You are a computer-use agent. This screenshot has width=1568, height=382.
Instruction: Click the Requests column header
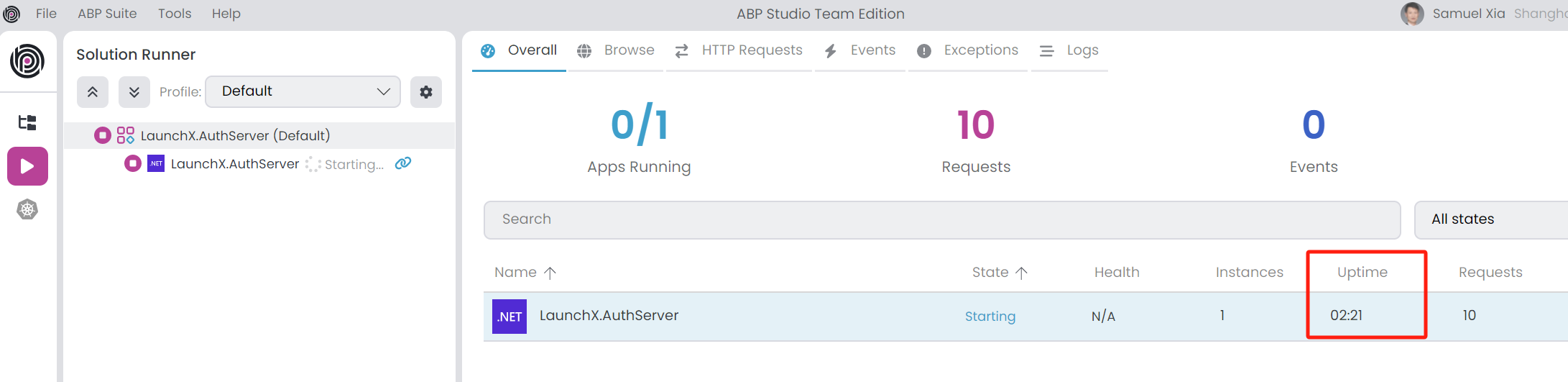pos(1490,273)
